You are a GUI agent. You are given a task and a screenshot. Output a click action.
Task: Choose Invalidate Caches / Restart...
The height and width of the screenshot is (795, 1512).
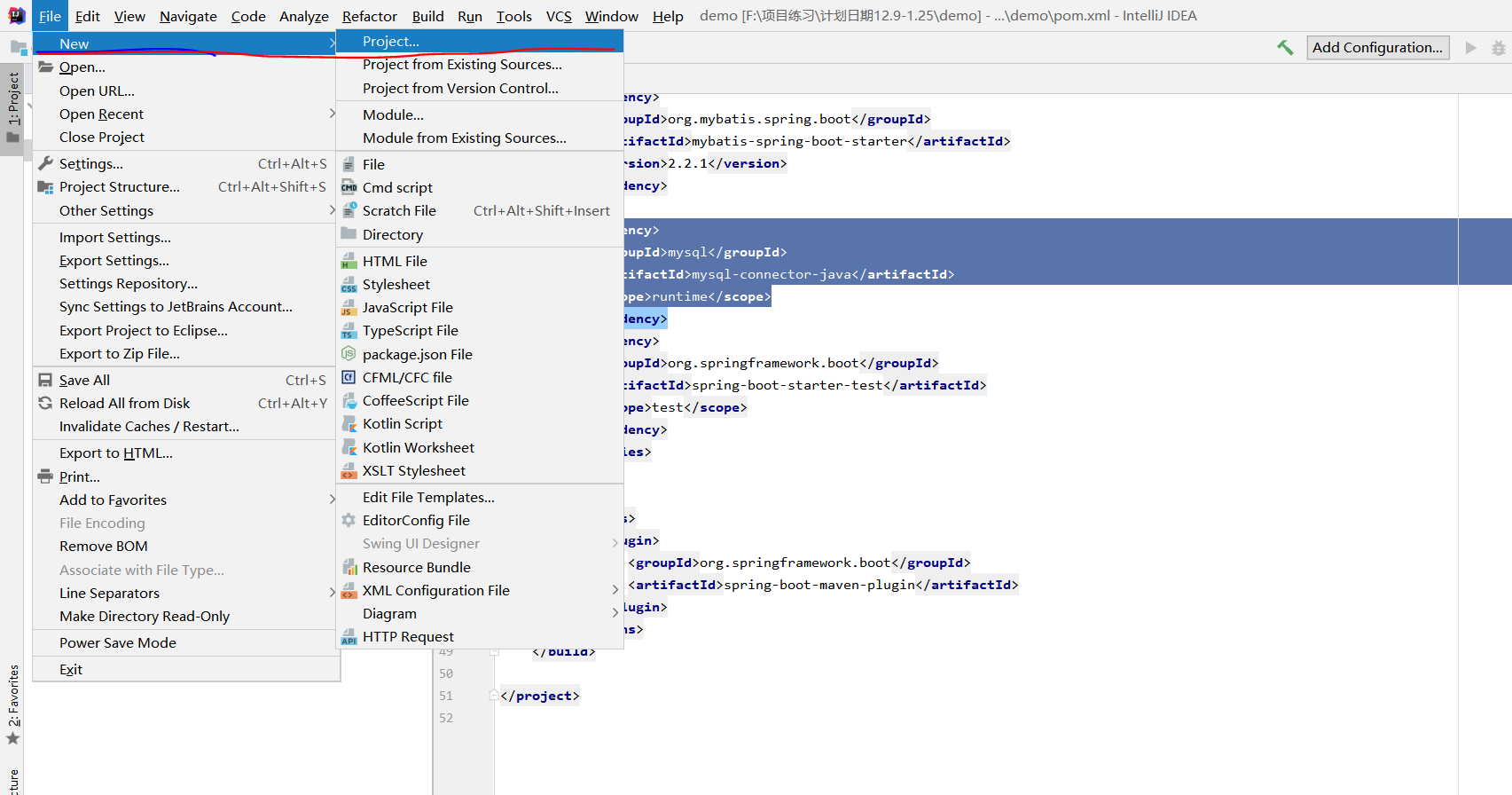[x=184, y=426]
